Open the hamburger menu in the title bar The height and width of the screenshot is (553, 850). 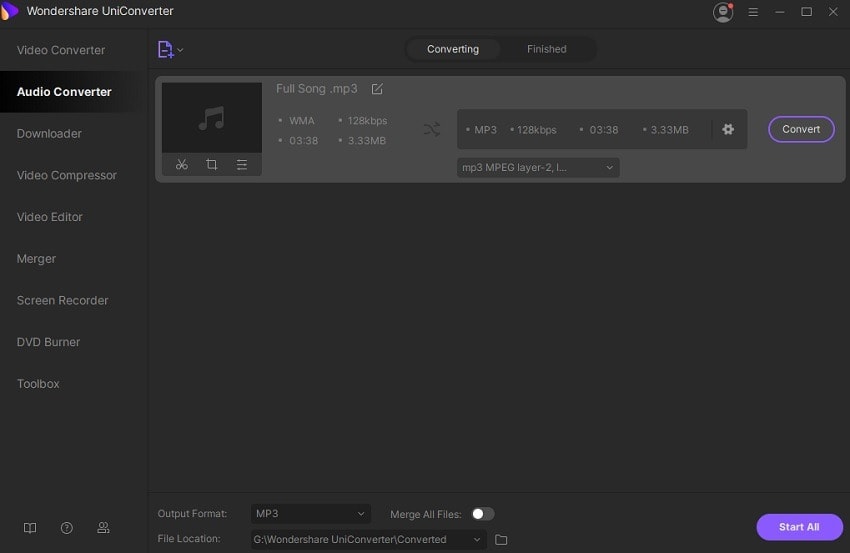tap(753, 11)
